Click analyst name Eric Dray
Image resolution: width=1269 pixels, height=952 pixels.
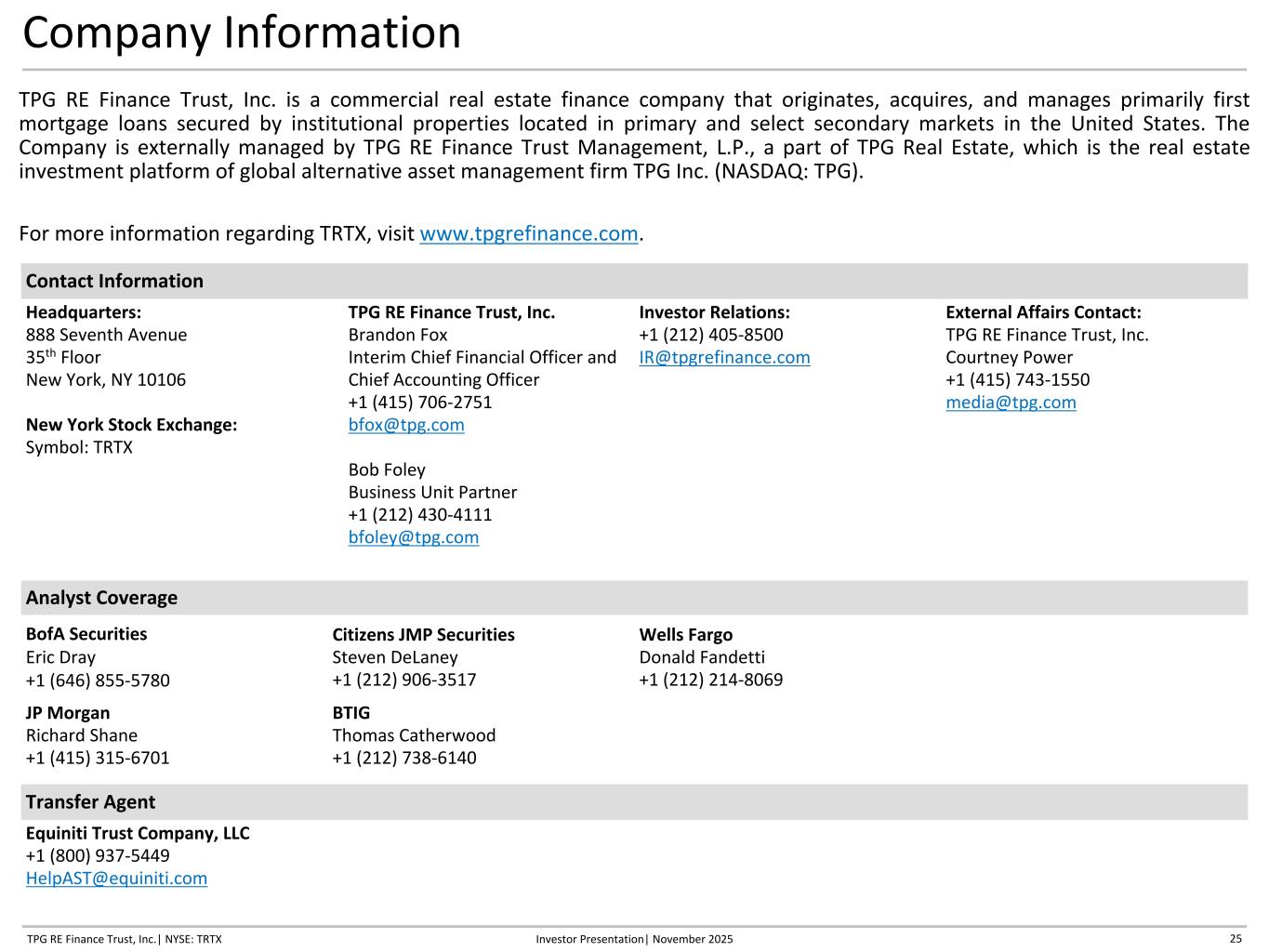click(x=60, y=657)
